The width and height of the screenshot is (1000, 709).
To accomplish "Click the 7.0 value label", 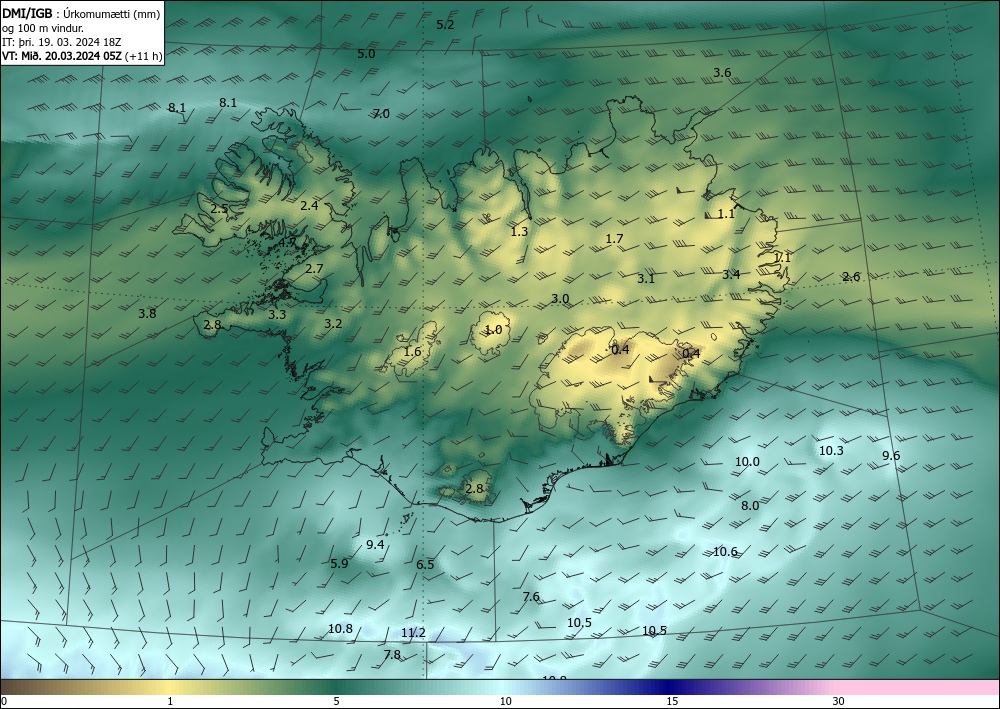I will coord(381,113).
